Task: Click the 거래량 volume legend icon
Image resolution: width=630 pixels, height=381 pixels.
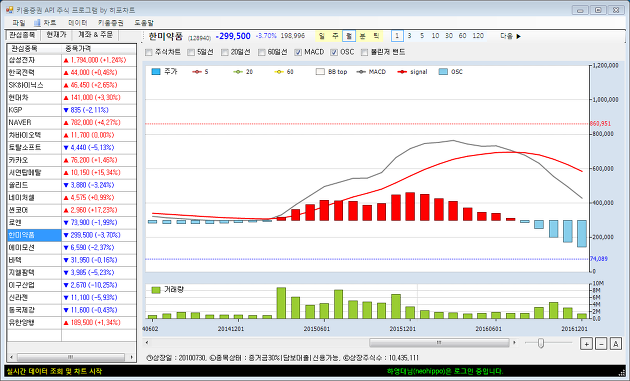Action: tap(156, 290)
